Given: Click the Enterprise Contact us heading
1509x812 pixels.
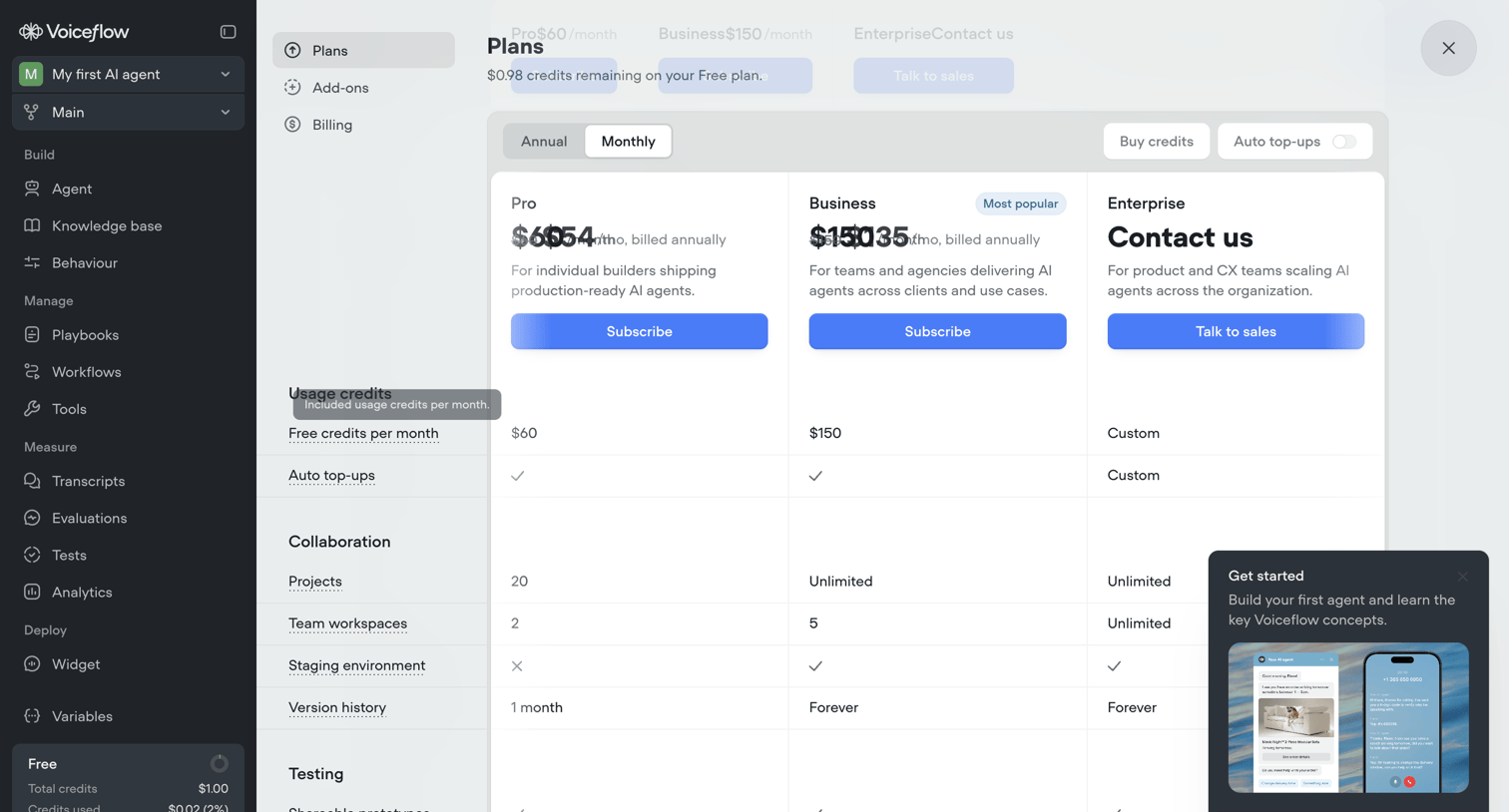Looking at the screenshot, I should (1180, 237).
